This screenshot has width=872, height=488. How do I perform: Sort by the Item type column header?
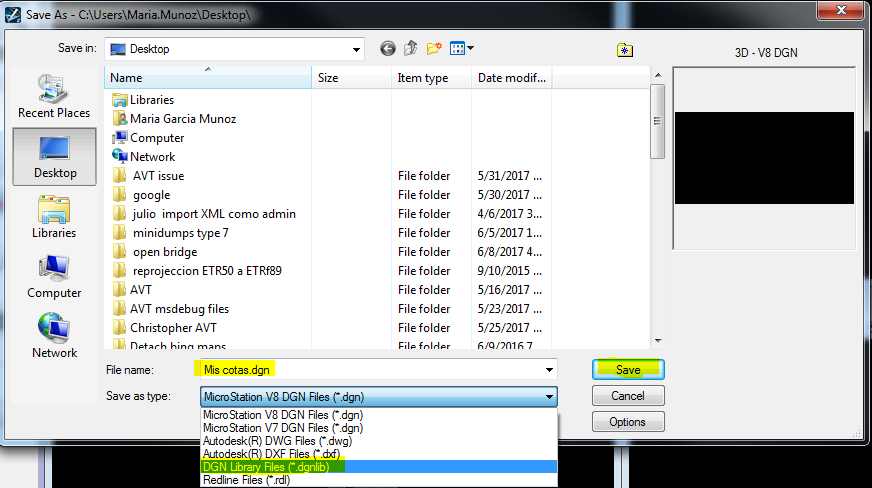(x=432, y=78)
